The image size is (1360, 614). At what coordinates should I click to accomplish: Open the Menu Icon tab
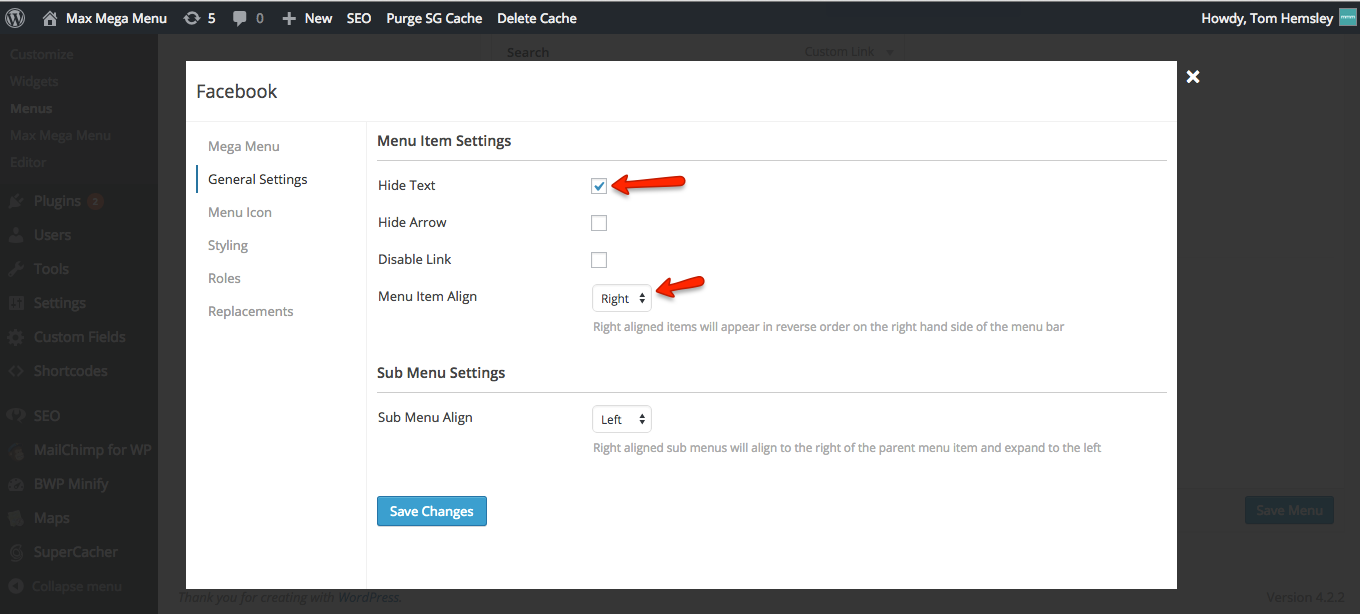pyautogui.click(x=240, y=212)
